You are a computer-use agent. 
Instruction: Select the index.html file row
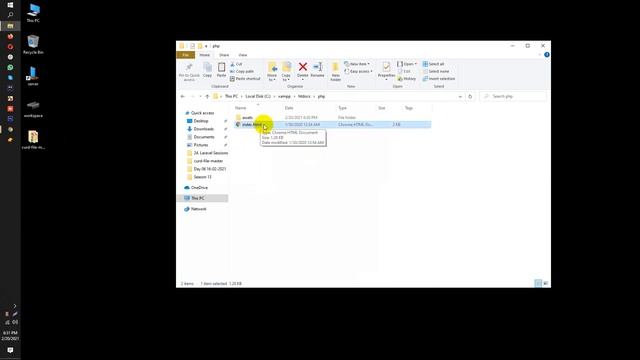click(333, 124)
